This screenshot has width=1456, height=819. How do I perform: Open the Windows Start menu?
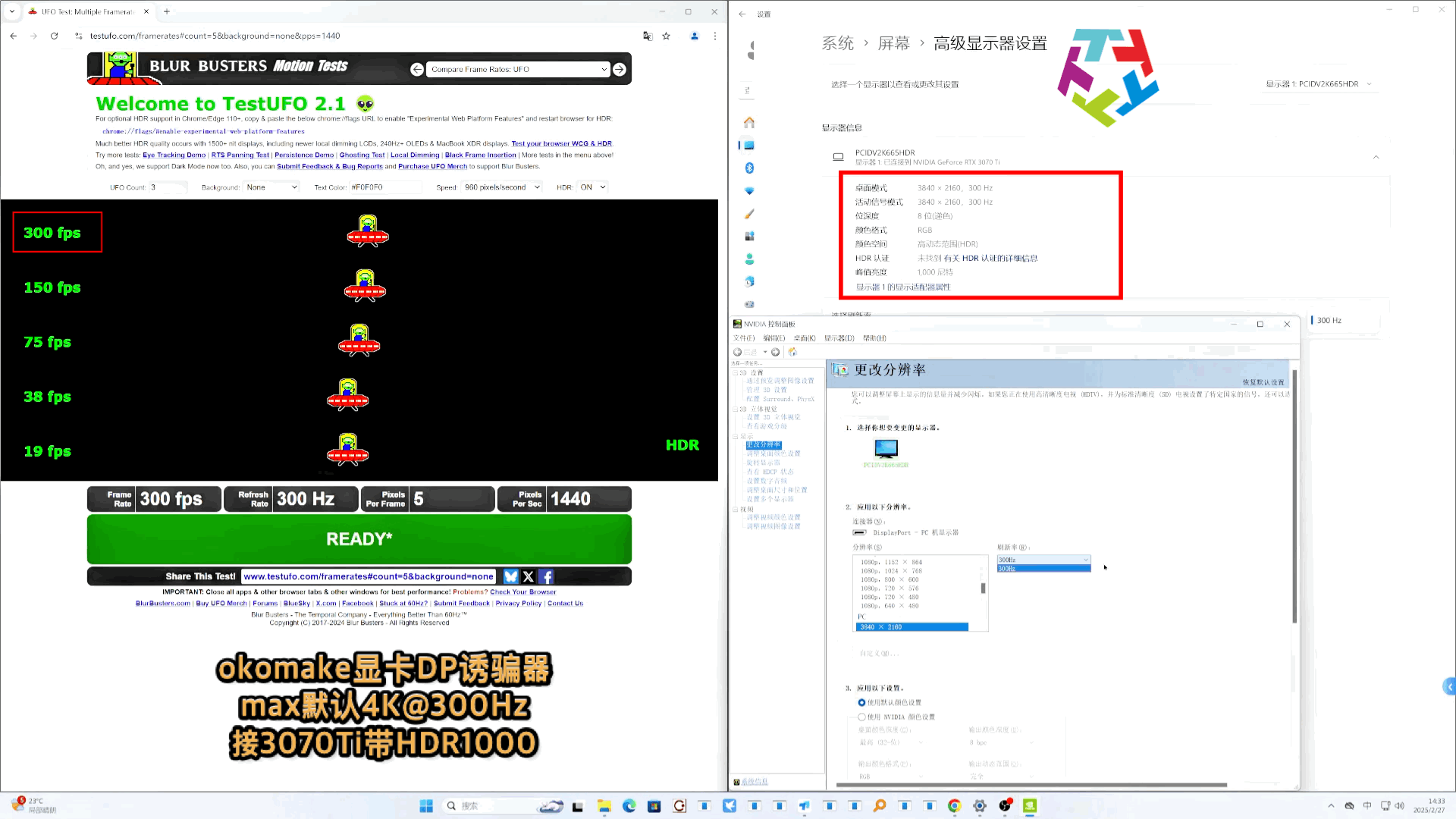point(426,805)
